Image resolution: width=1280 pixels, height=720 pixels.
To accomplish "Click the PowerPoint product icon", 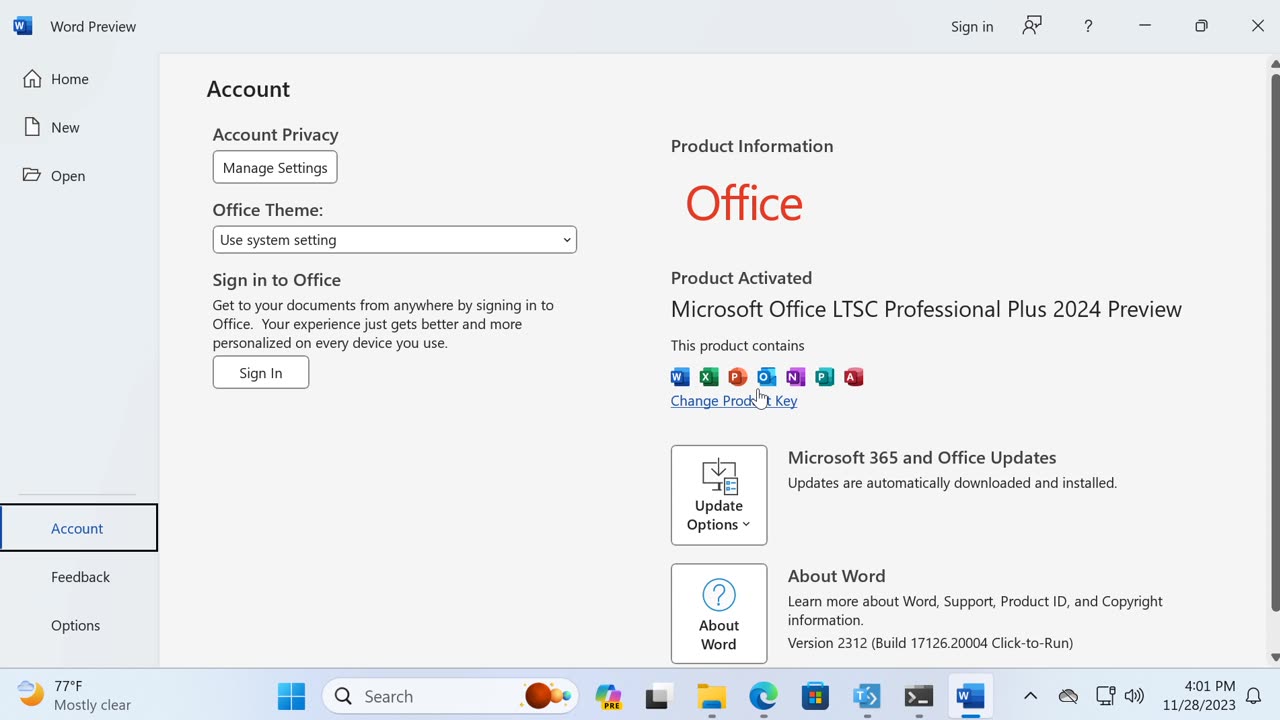I will [x=738, y=377].
